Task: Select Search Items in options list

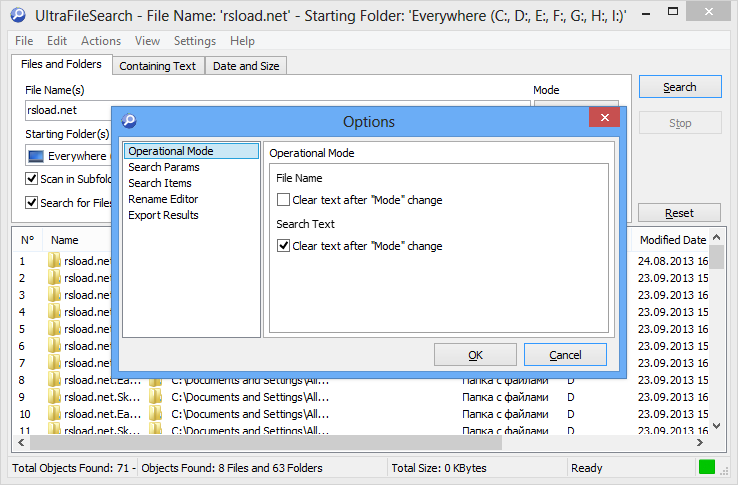Action: [160, 183]
